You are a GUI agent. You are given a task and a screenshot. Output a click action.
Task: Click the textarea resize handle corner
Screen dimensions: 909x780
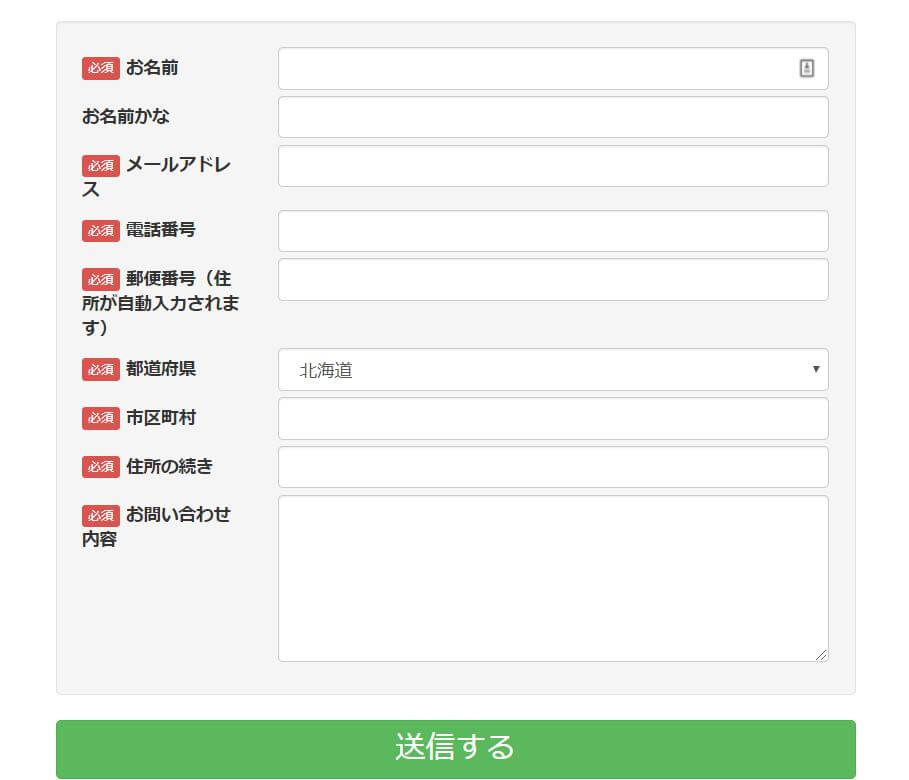pos(821,655)
